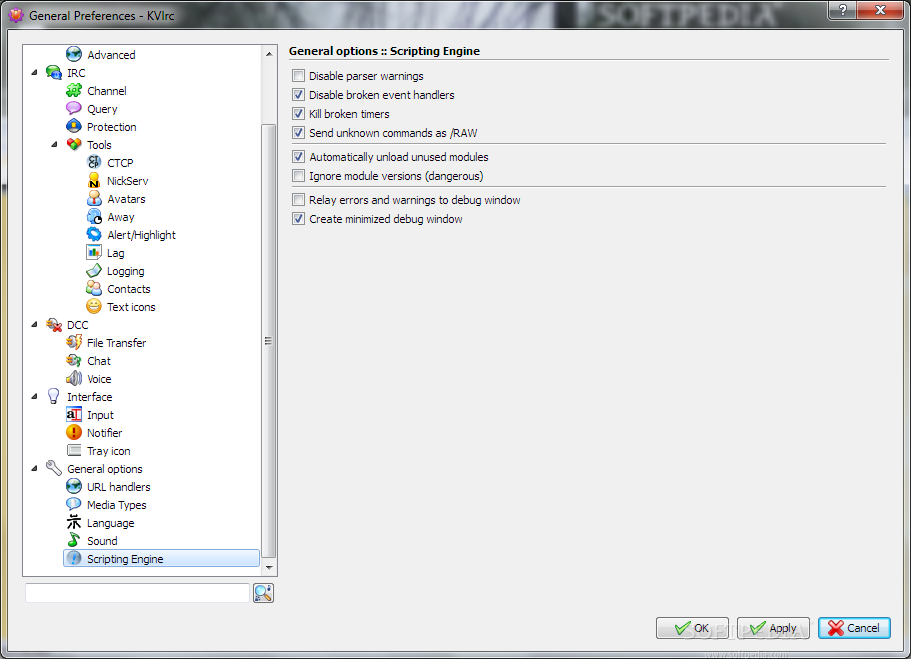This screenshot has width=911, height=659.
Task: Open the CTCP settings icon
Action: tap(94, 163)
